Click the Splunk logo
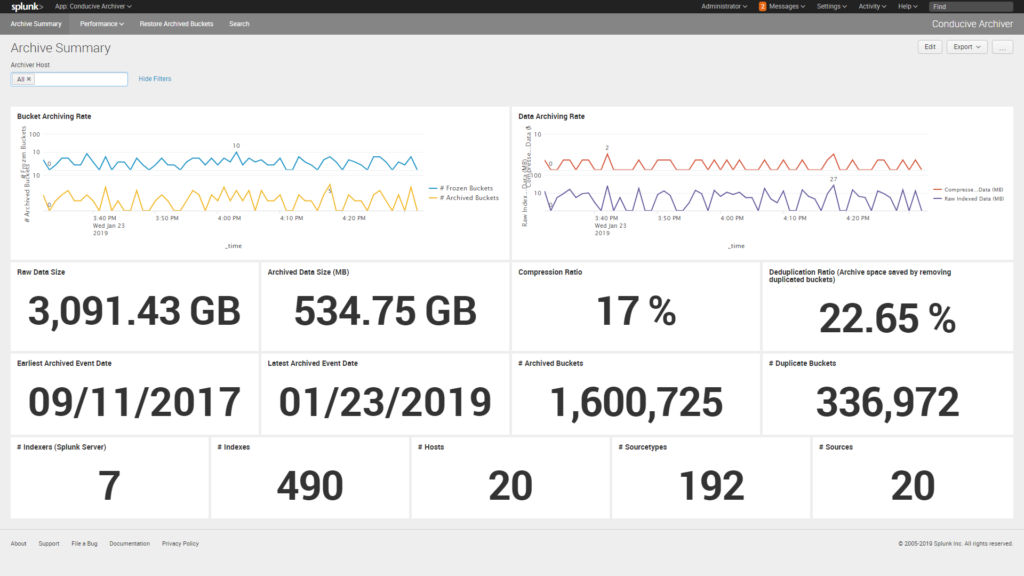This screenshot has width=1024, height=576. pyautogui.click(x=27, y=7)
